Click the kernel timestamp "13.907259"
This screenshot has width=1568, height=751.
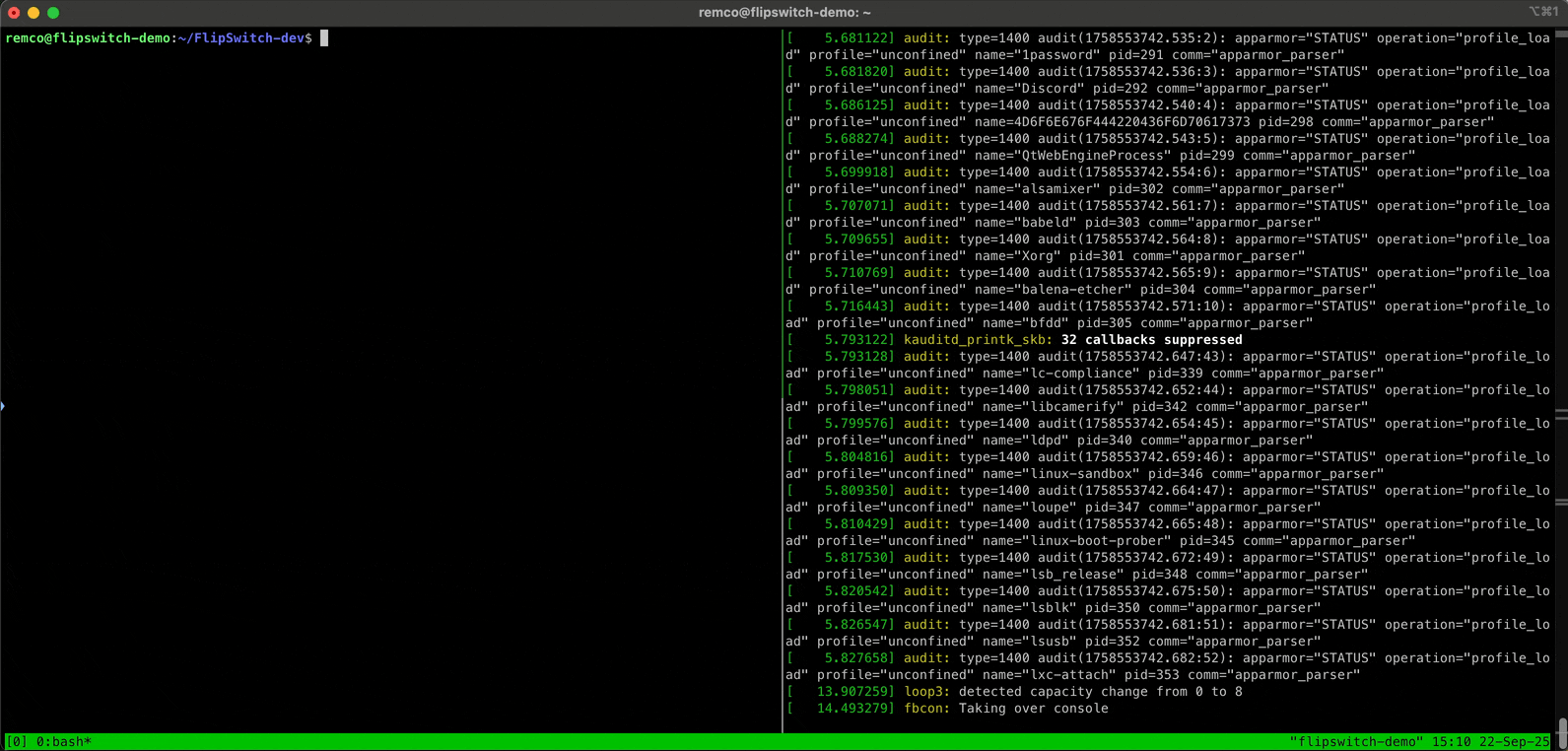coord(852,692)
